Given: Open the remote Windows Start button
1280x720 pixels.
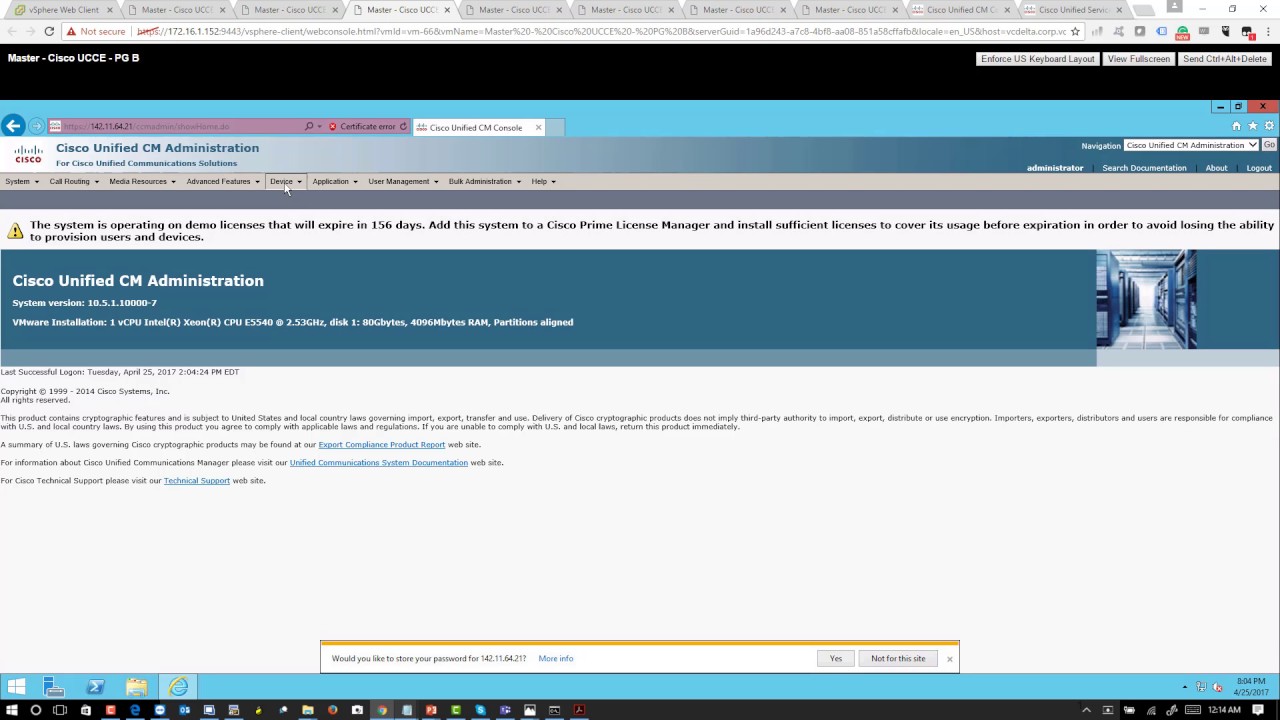Looking at the screenshot, I should [x=15, y=686].
